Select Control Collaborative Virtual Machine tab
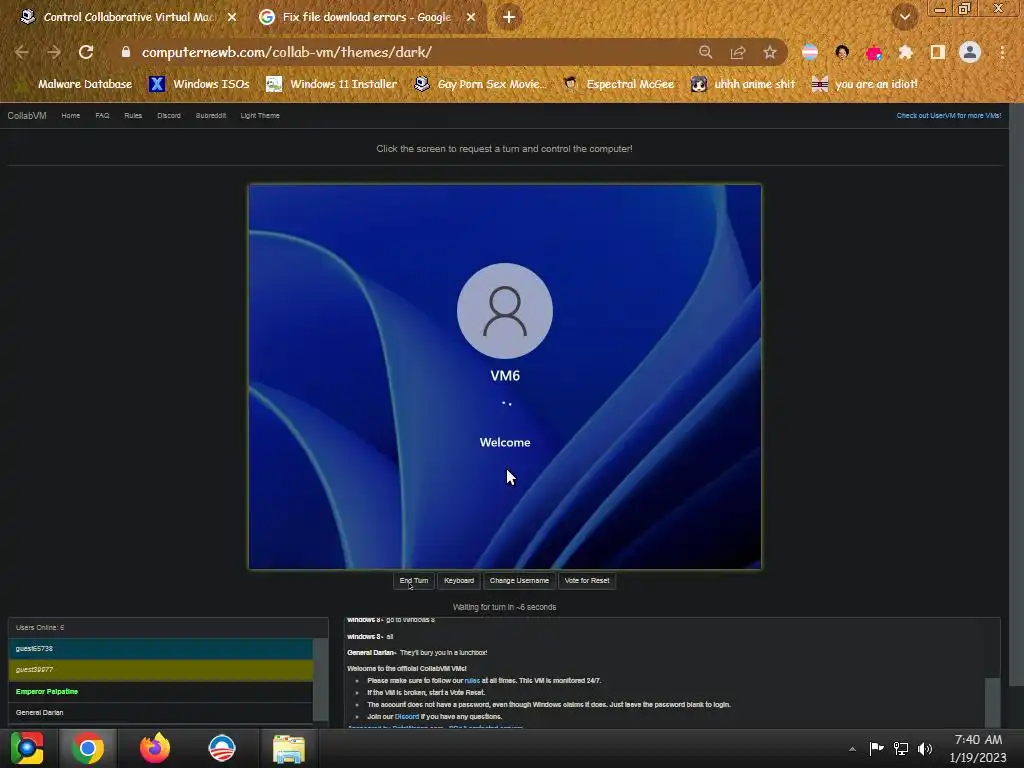The width and height of the screenshot is (1024, 768). (x=129, y=17)
